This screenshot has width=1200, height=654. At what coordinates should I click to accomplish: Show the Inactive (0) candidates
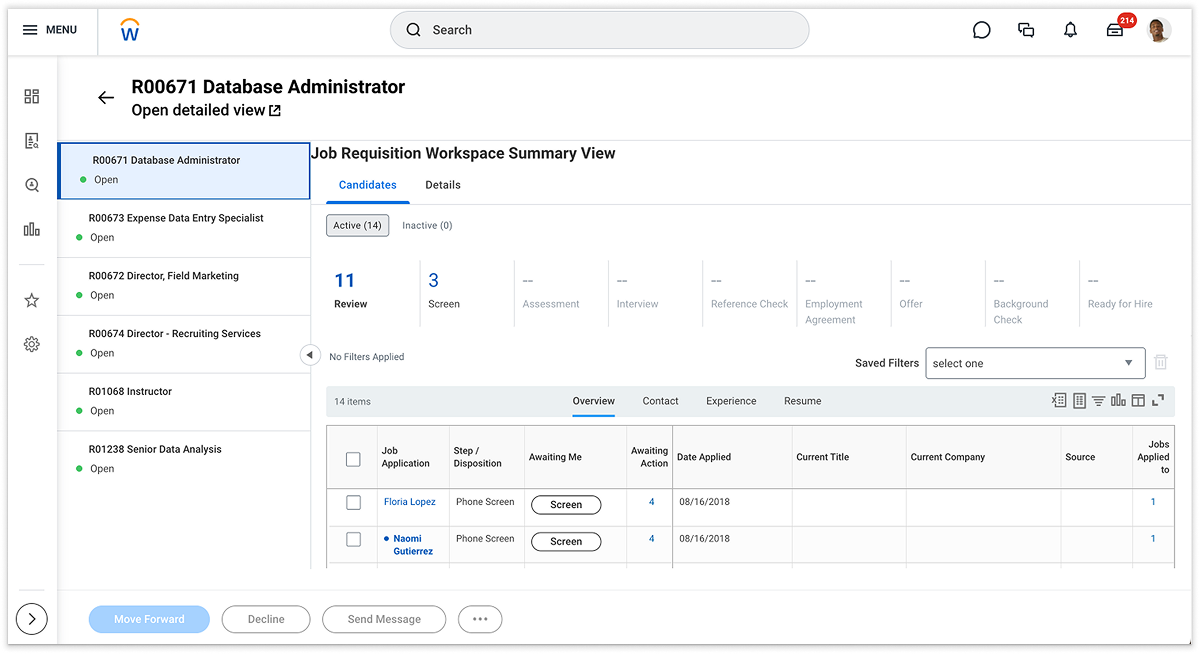point(427,226)
